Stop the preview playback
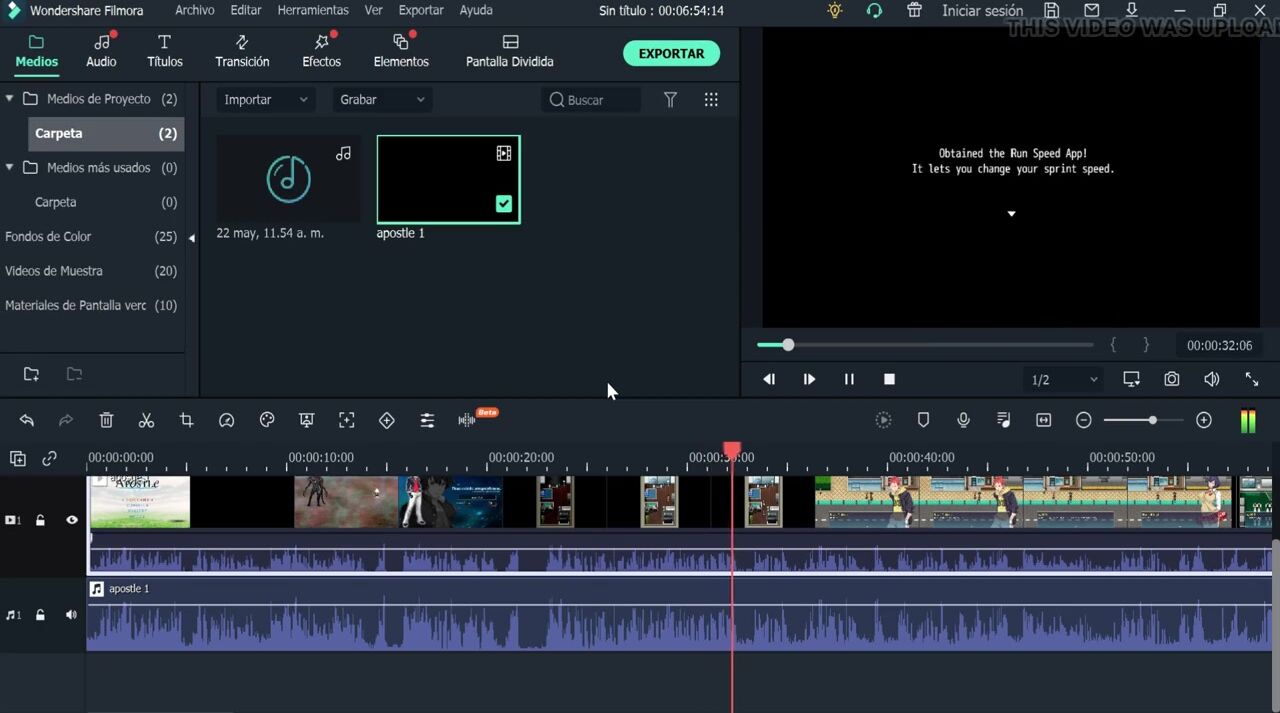This screenshot has width=1280, height=713. pos(889,379)
